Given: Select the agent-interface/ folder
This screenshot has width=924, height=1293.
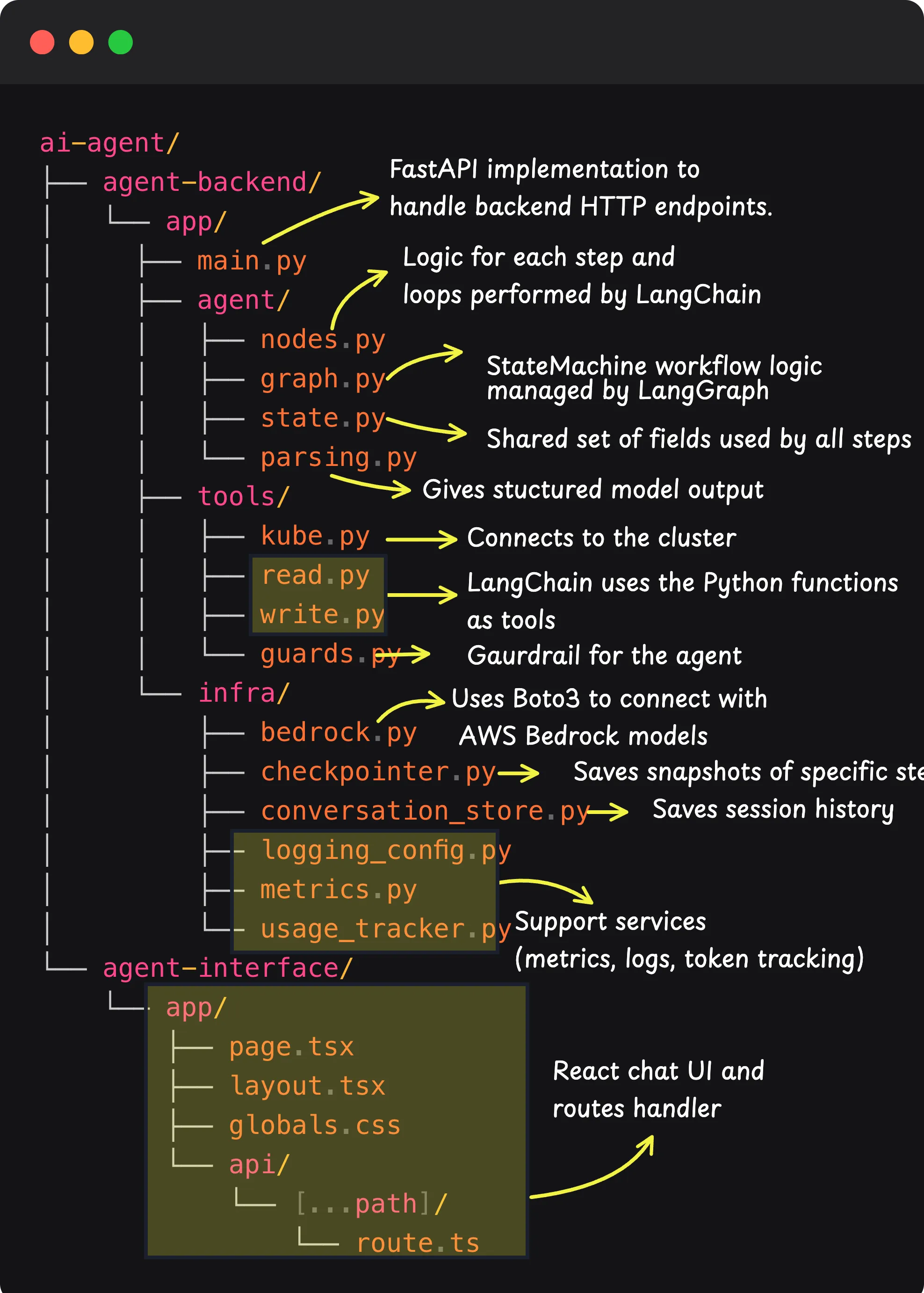Looking at the screenshot, I should click(228, 968).
